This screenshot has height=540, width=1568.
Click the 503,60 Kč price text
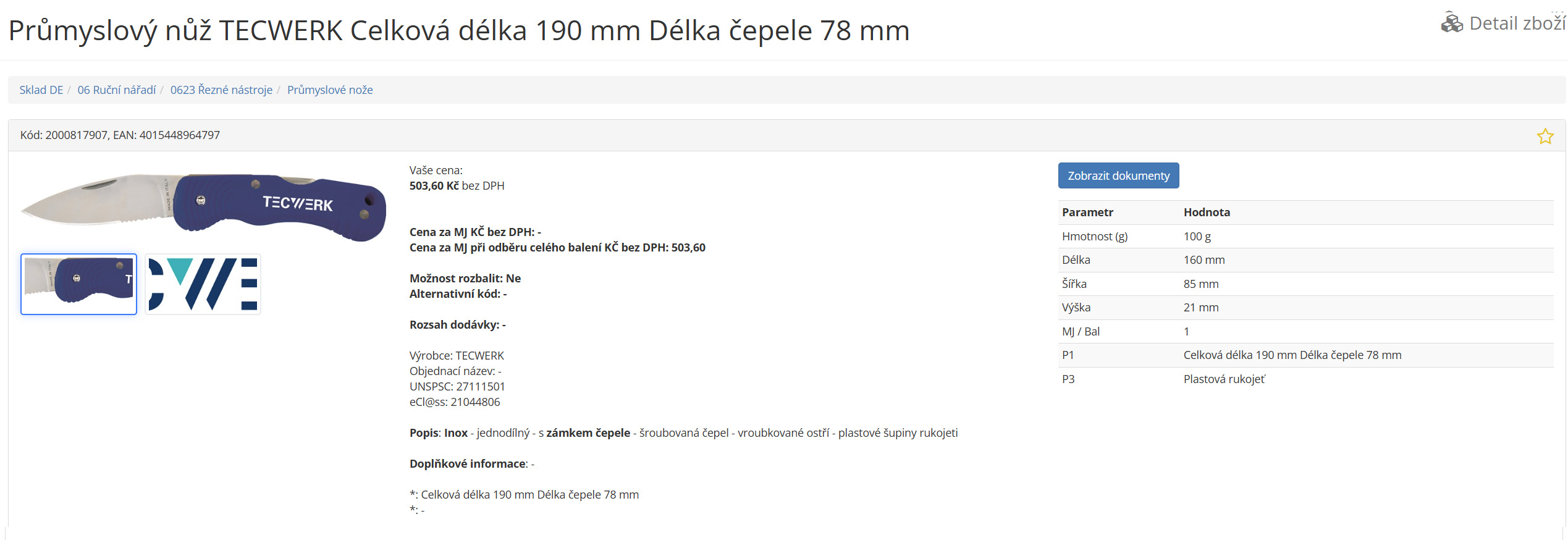(x=434, y=186)
